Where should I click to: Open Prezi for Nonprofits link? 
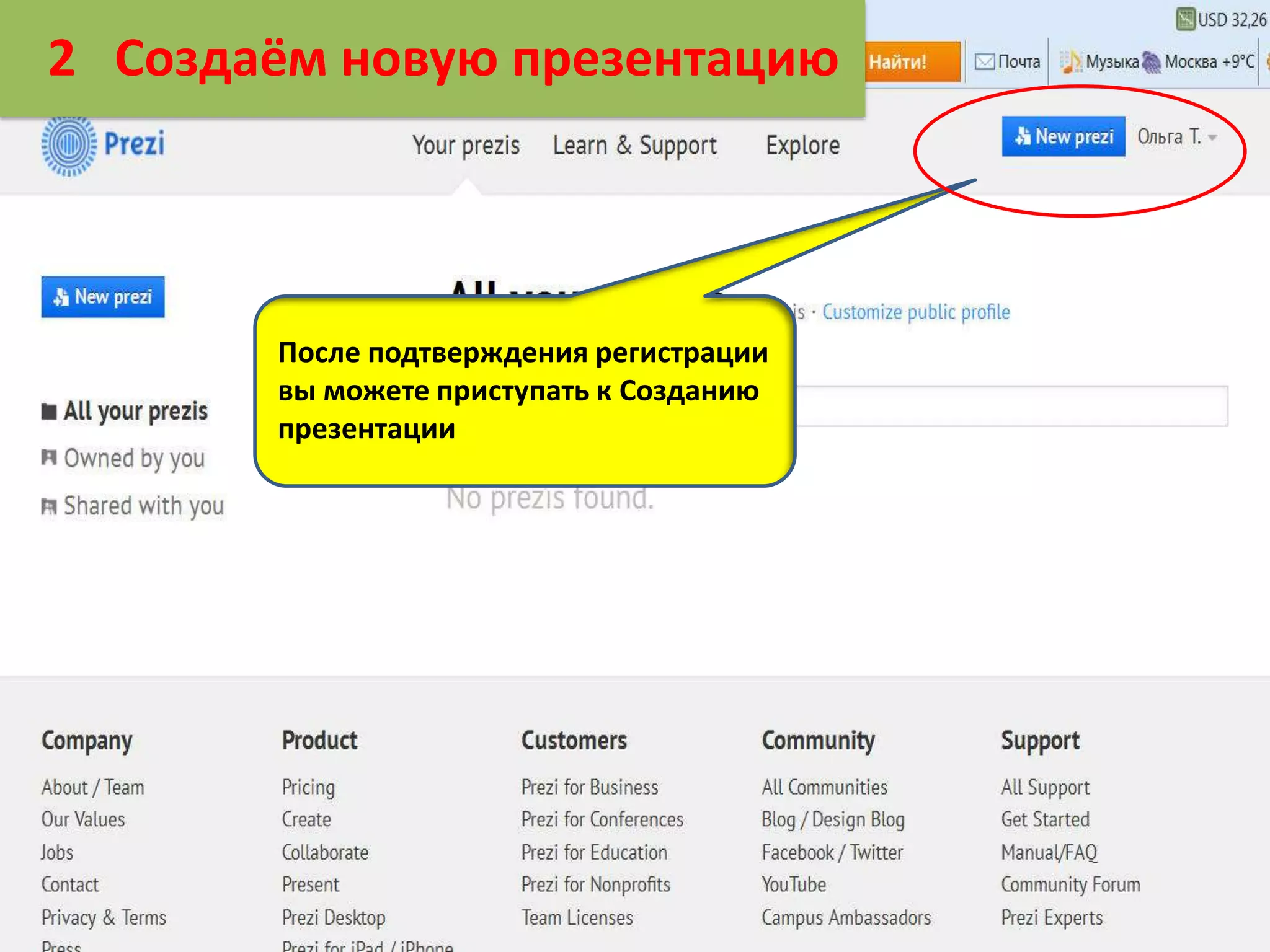pyautogui.click(x=596, y=884)
